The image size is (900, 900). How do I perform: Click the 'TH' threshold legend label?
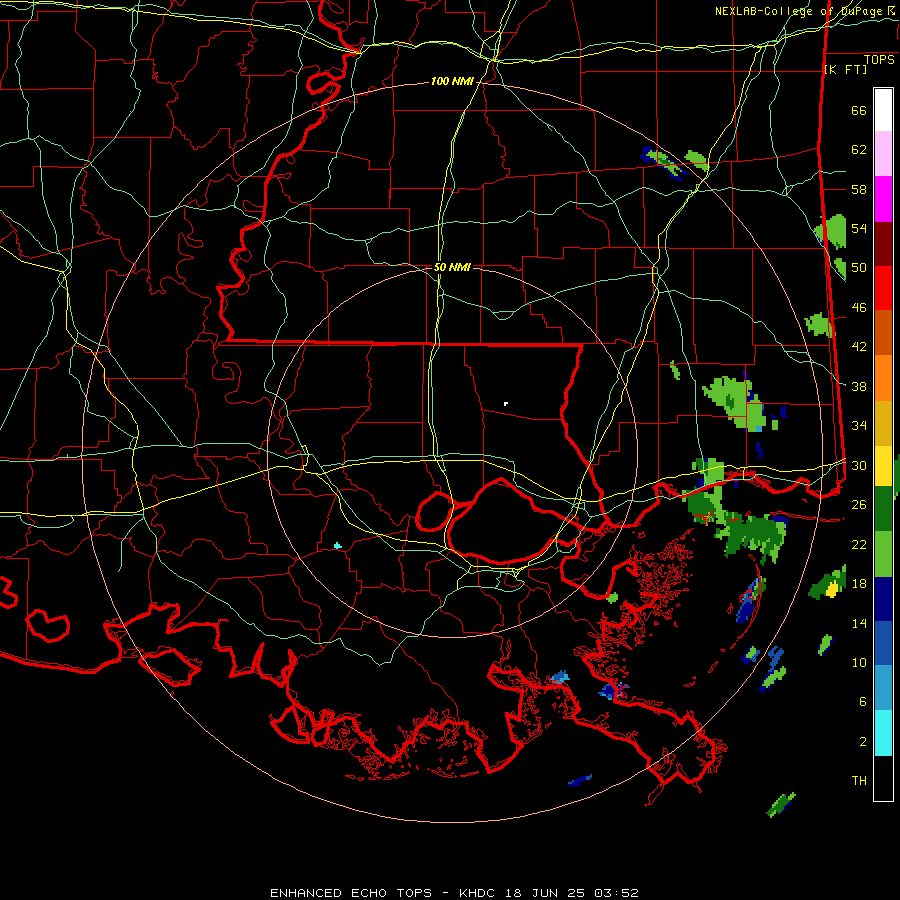click(x=859, y=781)
